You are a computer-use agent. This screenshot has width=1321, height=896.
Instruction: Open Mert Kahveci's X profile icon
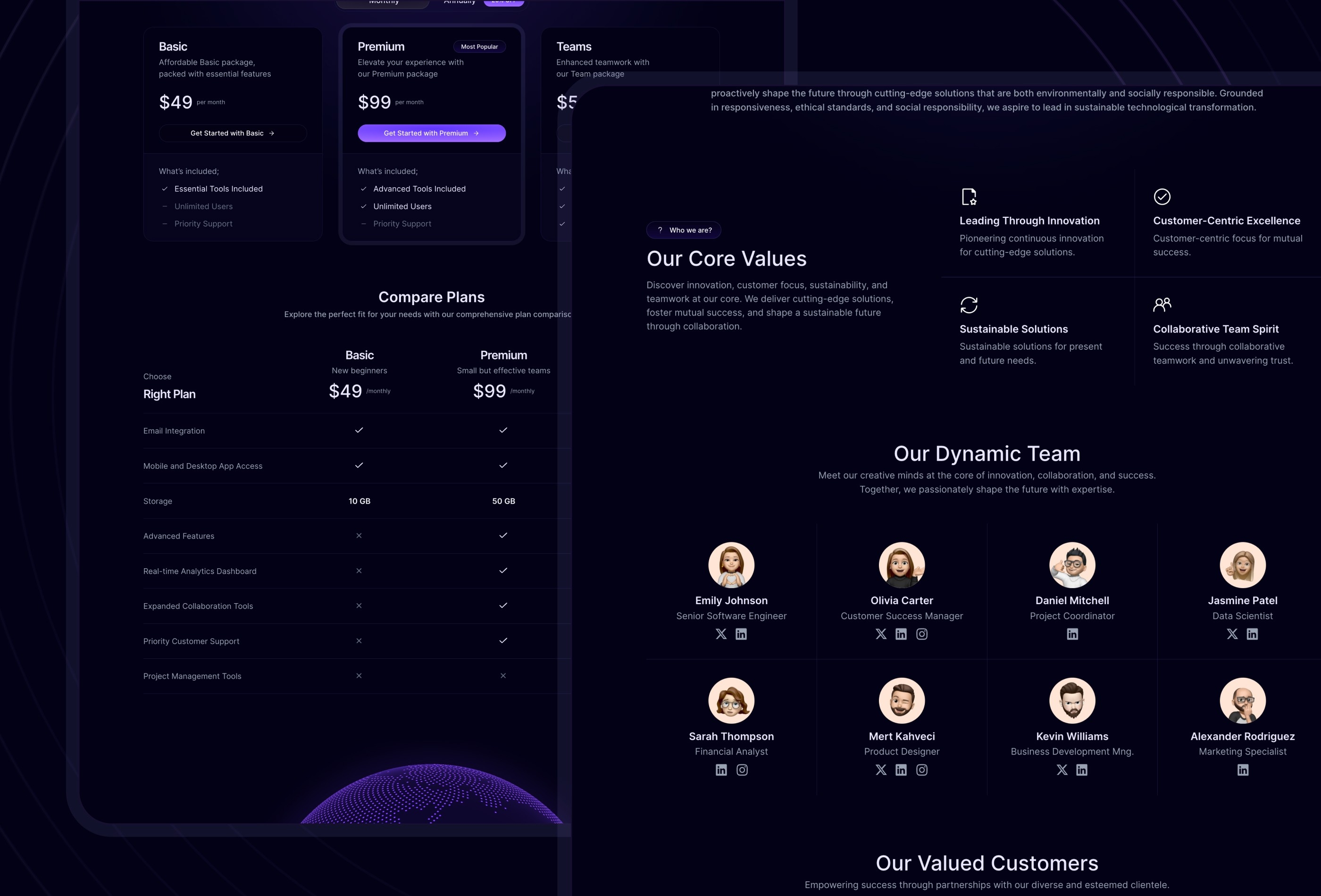pyautogui.click(x=881, y=770)
